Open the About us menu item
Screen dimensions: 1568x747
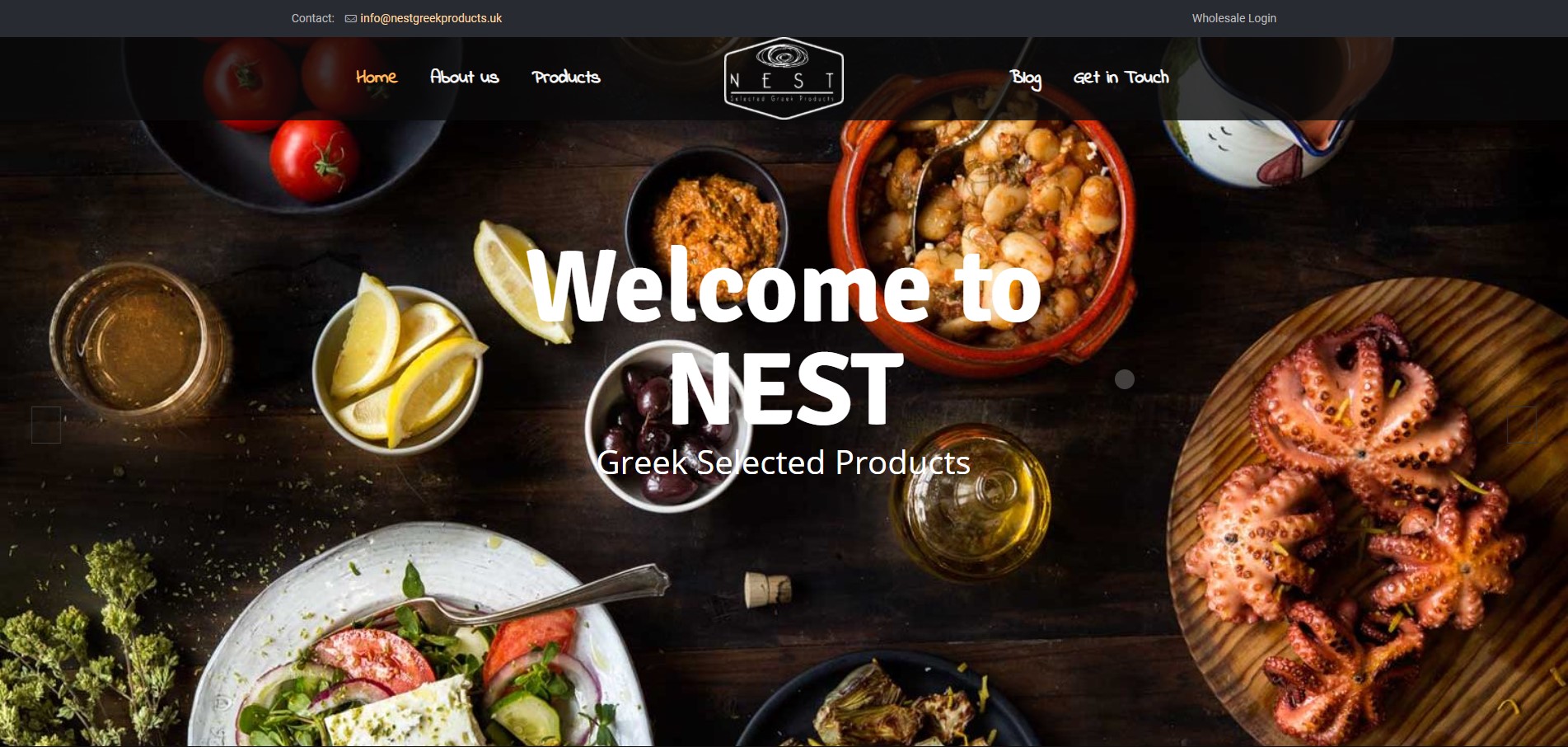[465, 77]
